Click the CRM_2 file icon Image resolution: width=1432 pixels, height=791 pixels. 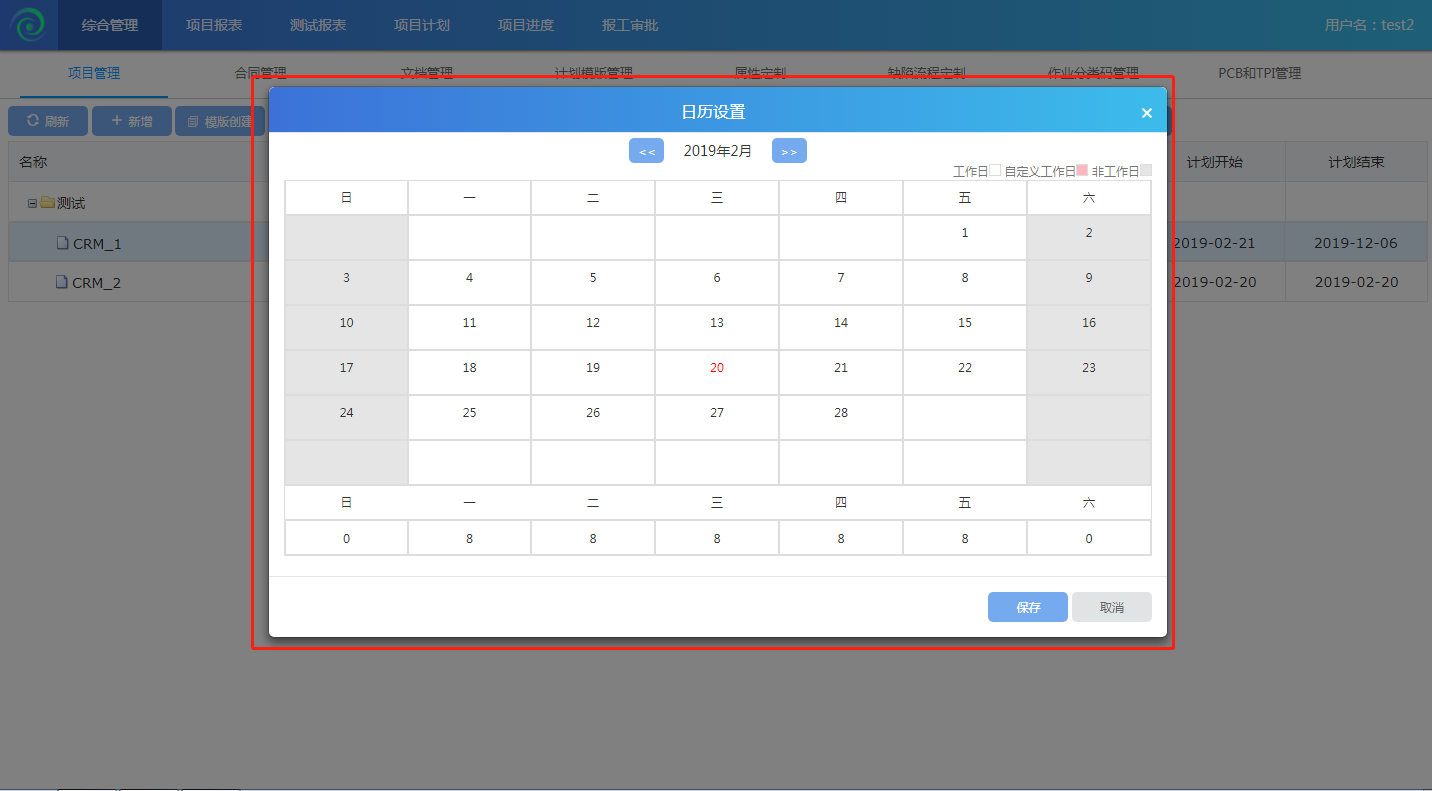coord(62,282)
